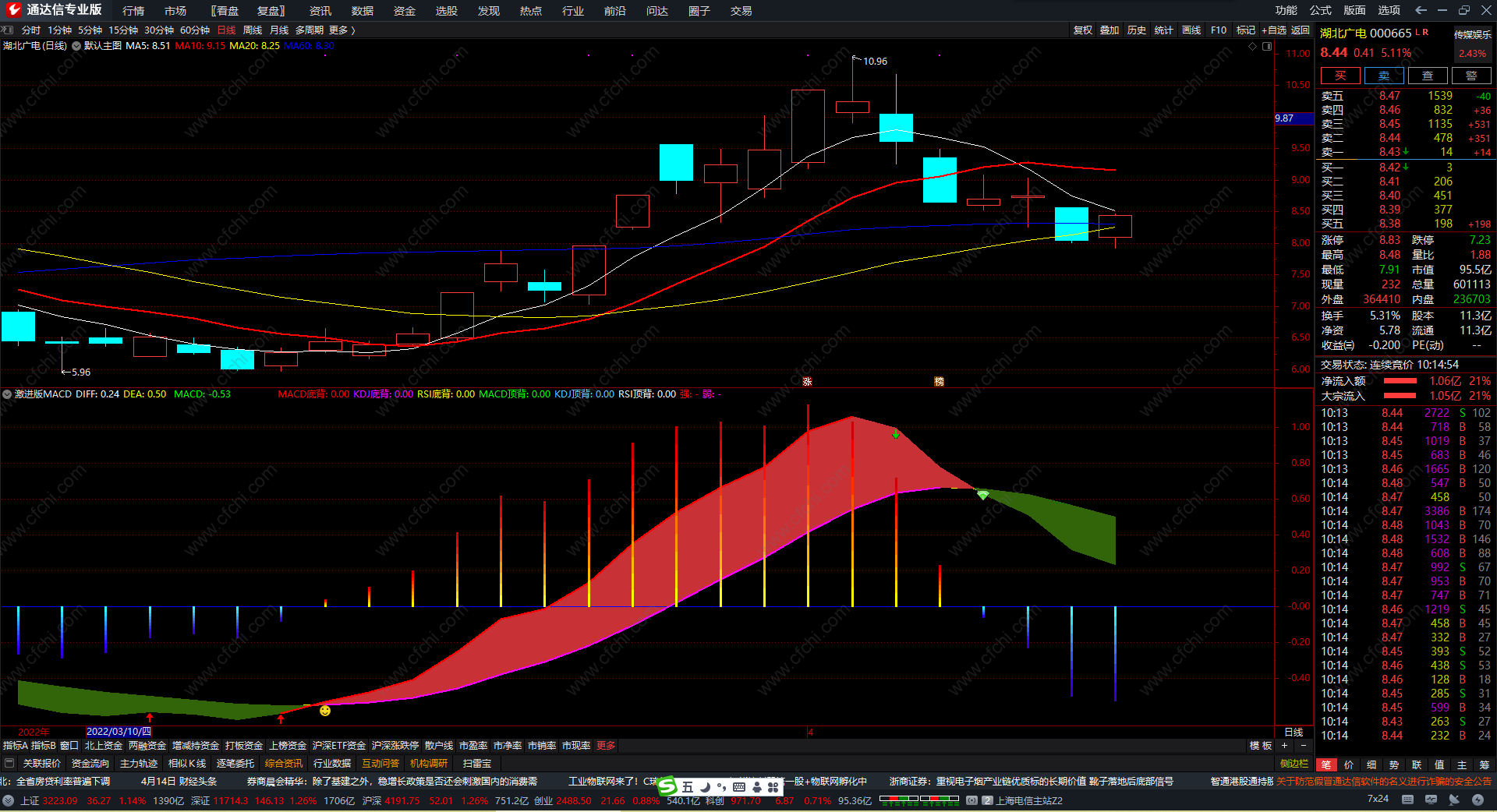
Task: Click the green down arrow MACD signal
Action: (896, 434)
